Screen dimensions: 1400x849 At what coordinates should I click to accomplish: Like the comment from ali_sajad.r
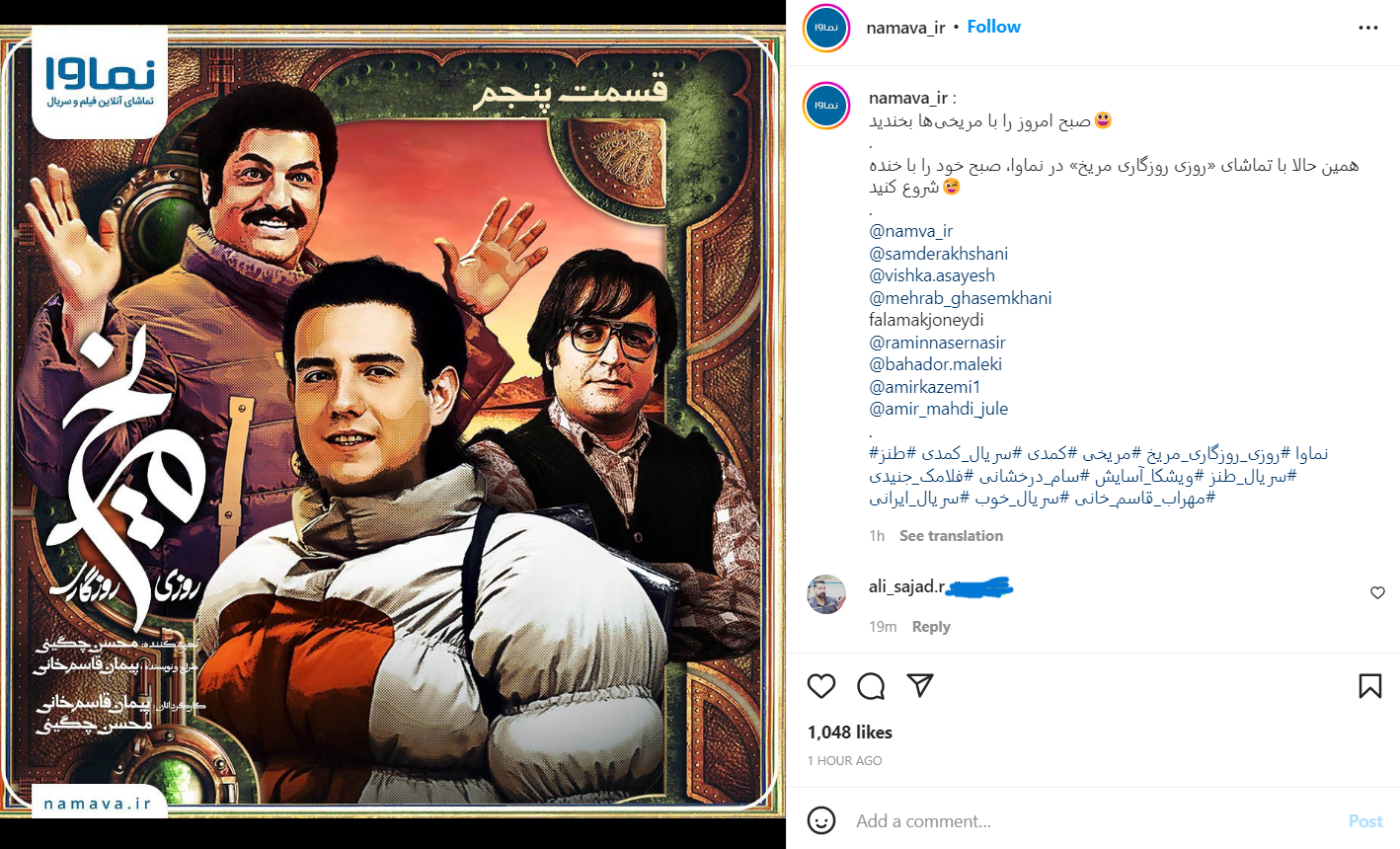pos(1377,592)
